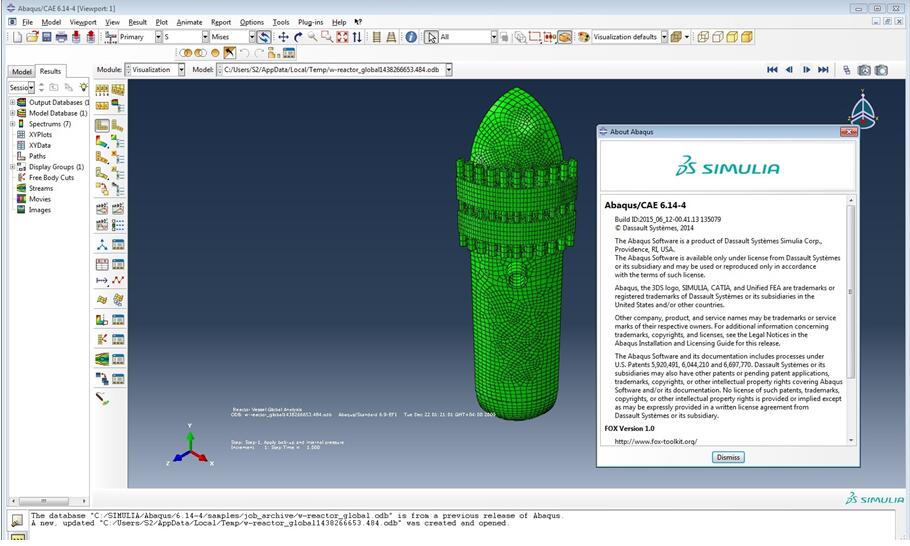This screenshot has width=910, height=546.
Task: Open the Free Body Cut tool
Action: click(102, 339)
